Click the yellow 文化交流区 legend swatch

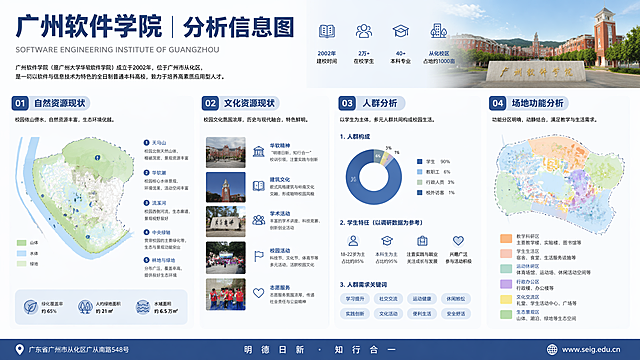(506, 299)
